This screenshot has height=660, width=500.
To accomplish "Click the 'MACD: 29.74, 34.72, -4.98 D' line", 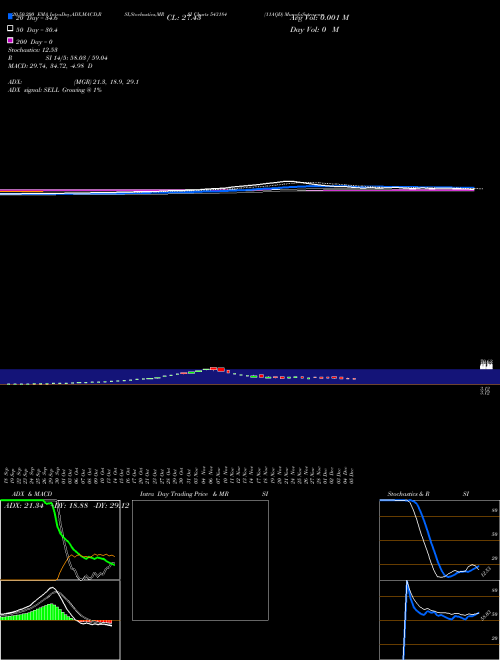I will click(50, 66).
